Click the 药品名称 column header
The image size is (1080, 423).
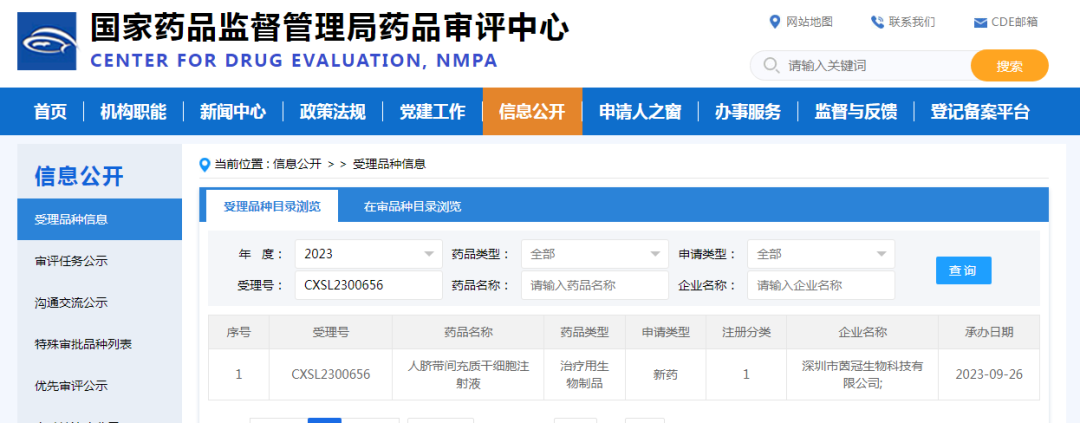(468, 332)
